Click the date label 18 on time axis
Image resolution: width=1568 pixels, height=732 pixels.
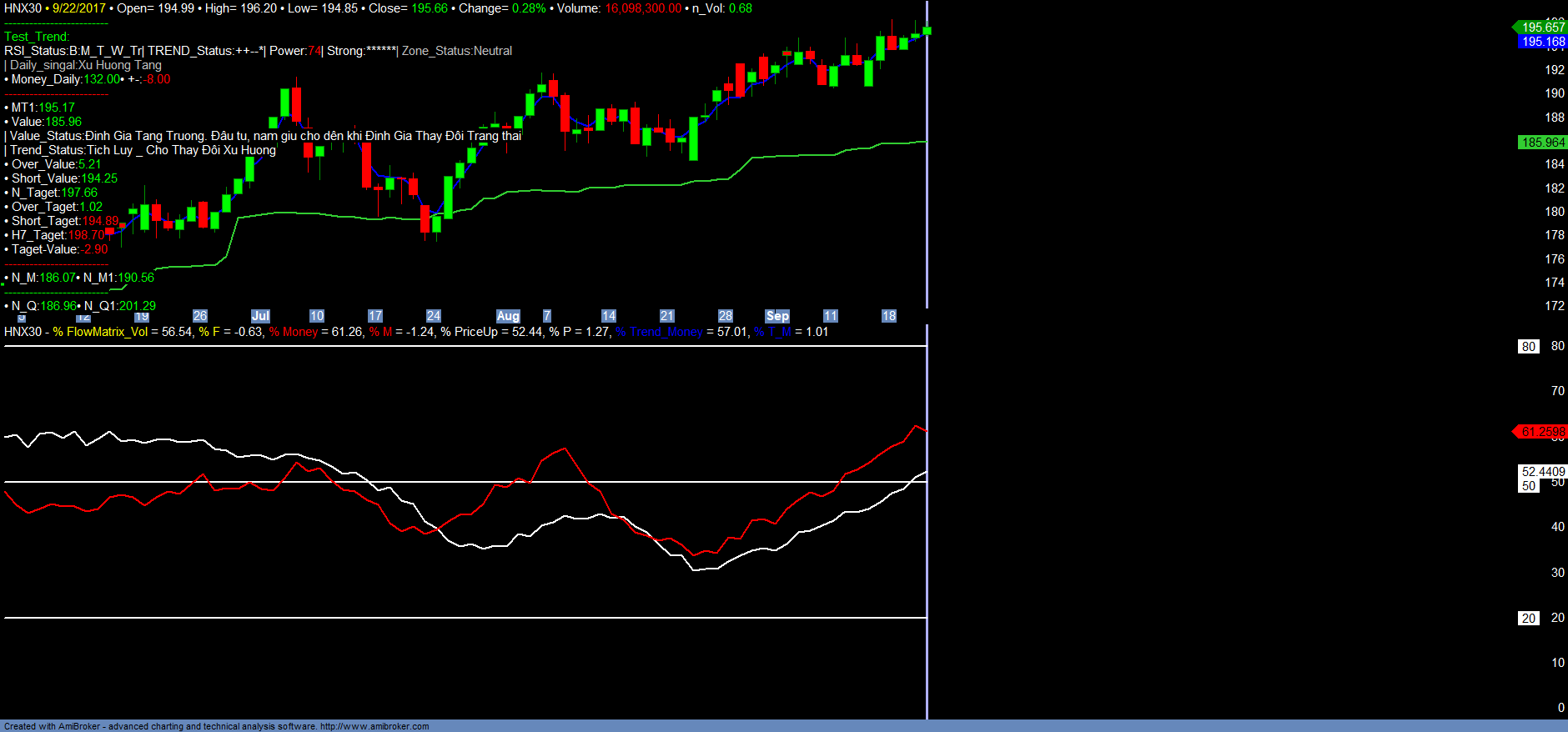[888, 316]
